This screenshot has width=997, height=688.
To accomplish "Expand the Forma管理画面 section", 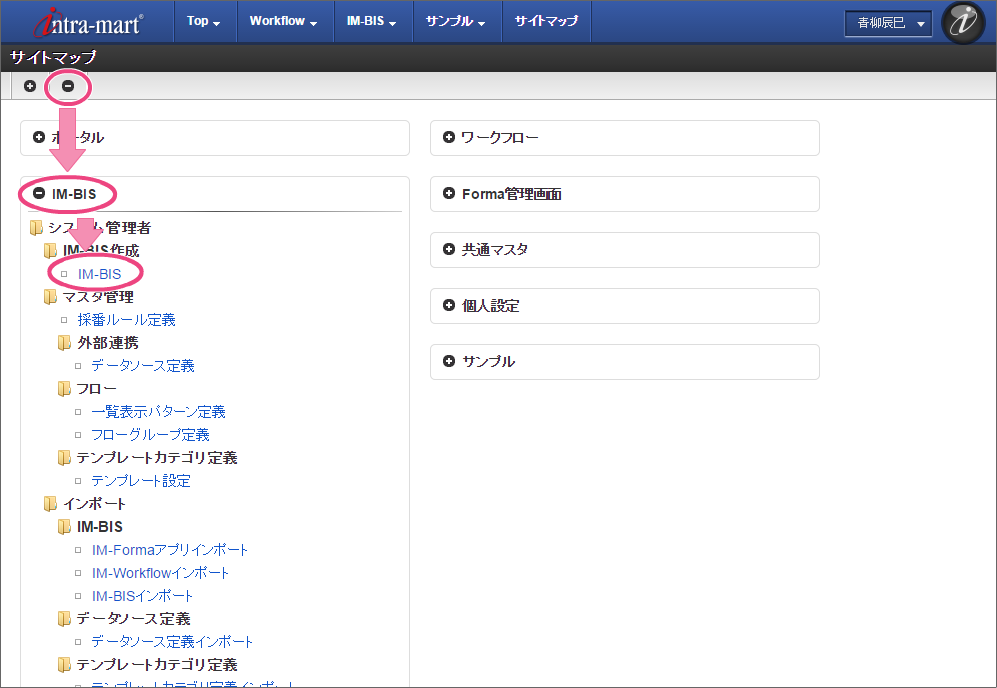I will coord(449,194).
